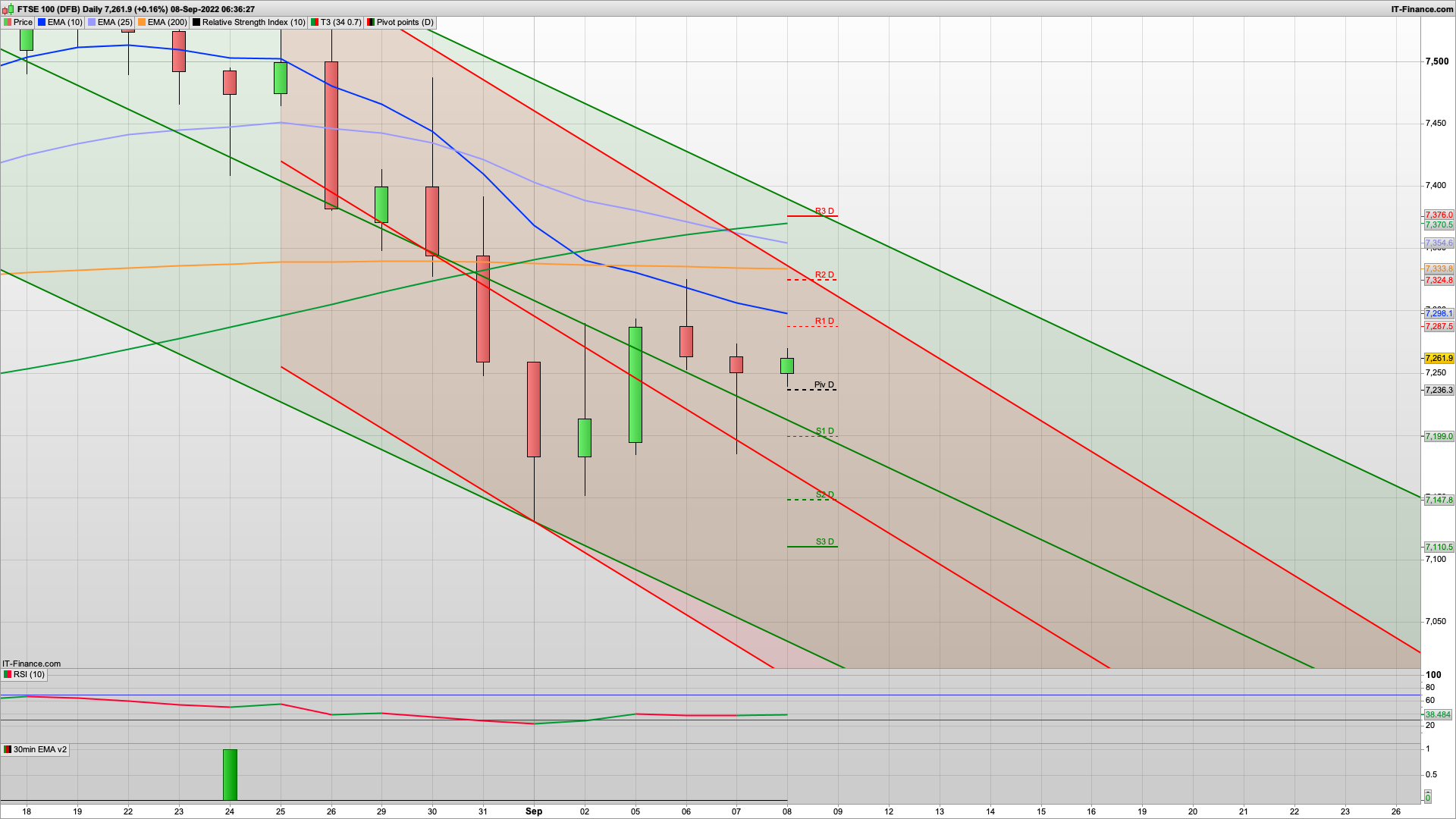Open the IT-Finance.com link at top right
This screenshot has height=819, width=1456.
[1422, 9]
